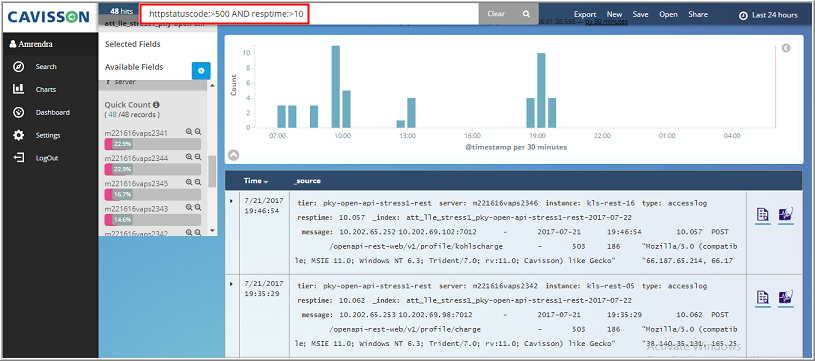This screenshot has width=815, height=361.
Task: Open field settings with blue gear button
Action: [201, 71]
